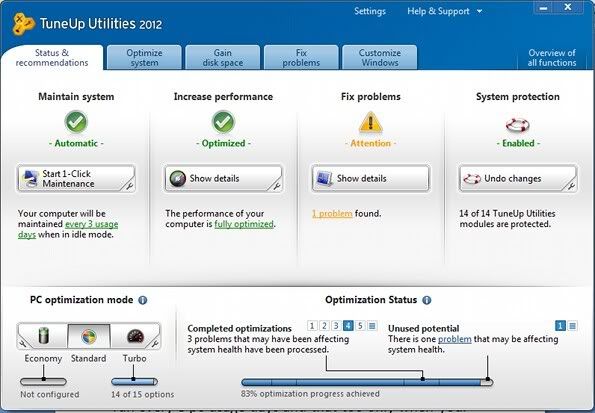595x413 pixels.
Task: Go to completed optimizations page 2
Action: pos(324,326)
